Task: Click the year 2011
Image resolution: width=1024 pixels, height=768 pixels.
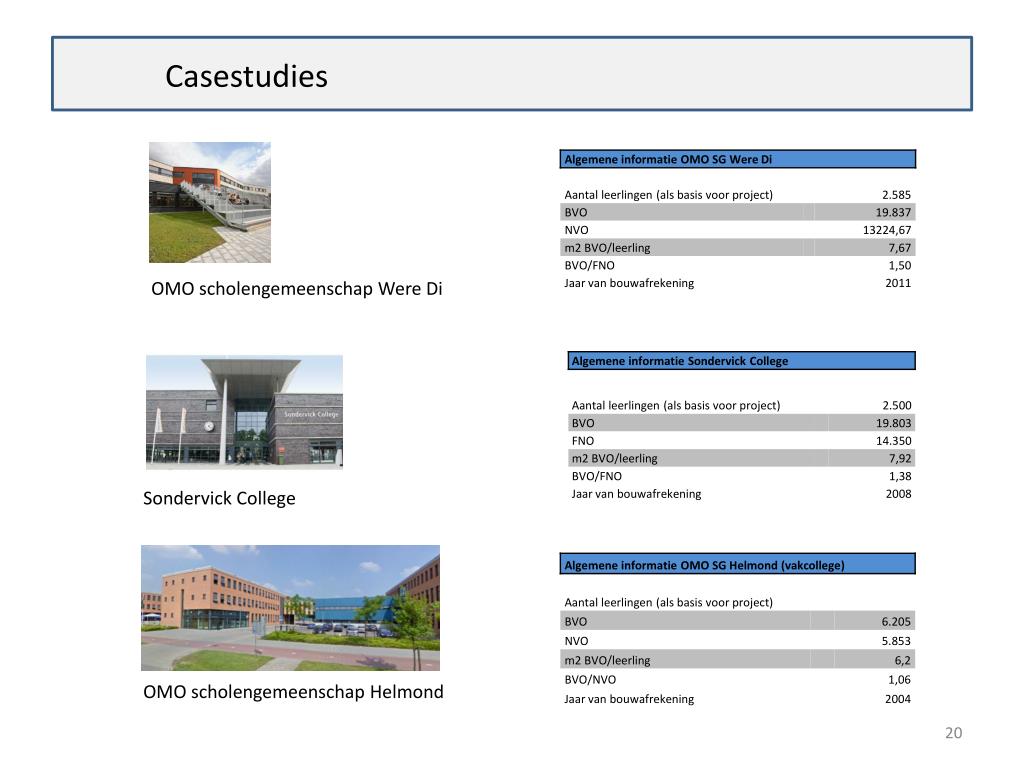Action: pyautogui.click(x=898, y=283)
